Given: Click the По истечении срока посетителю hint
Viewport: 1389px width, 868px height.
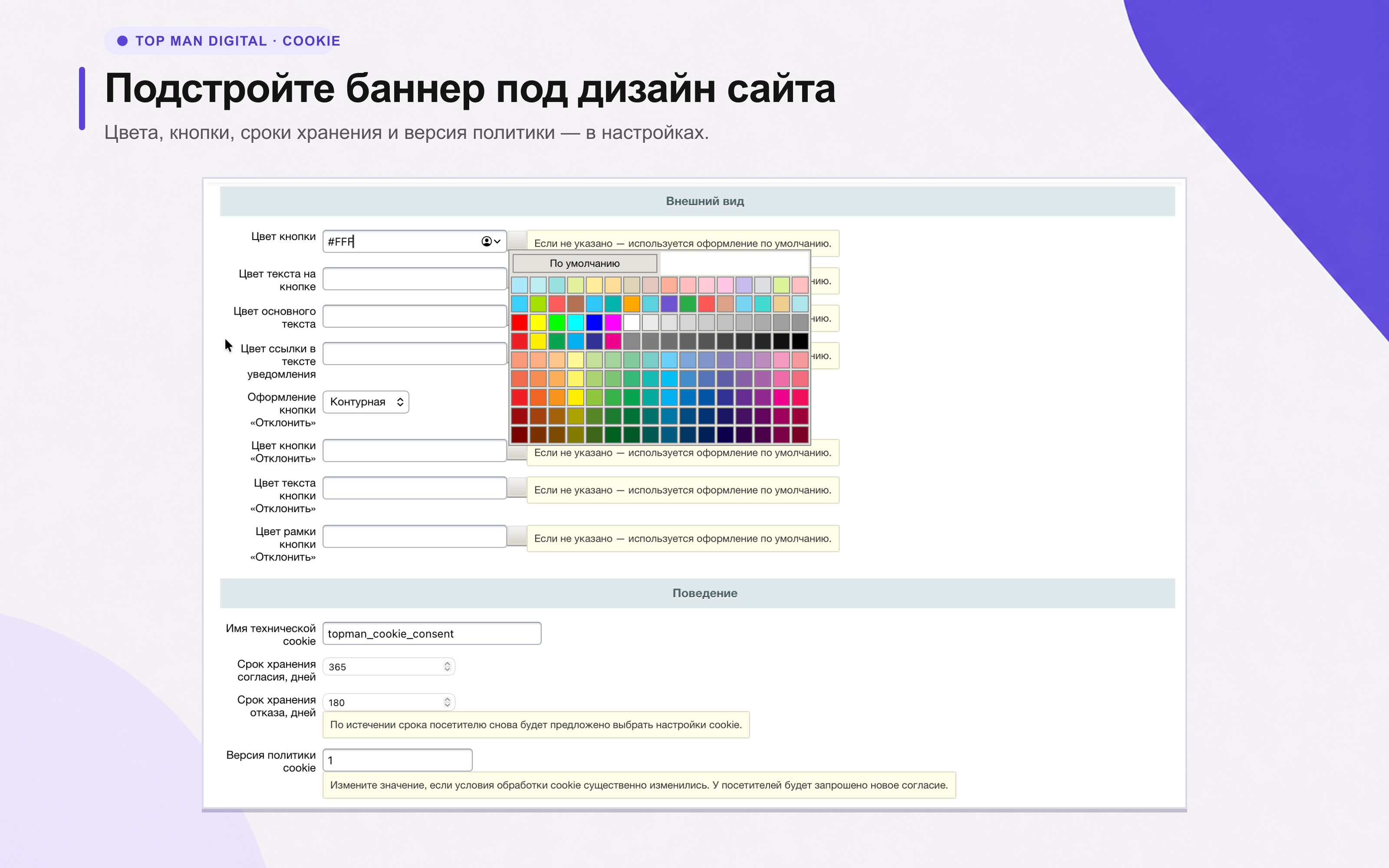Looking at the screenshot, I should tap(536, 724).
